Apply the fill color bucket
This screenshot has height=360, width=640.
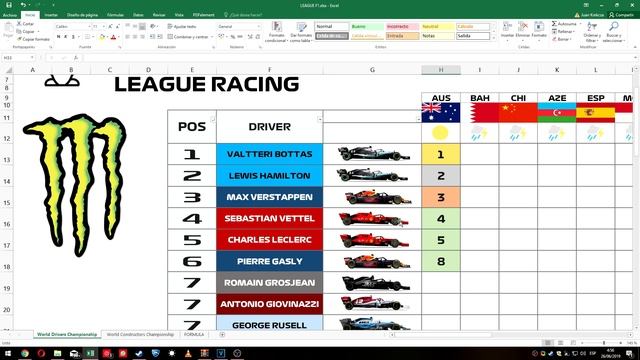102,37
